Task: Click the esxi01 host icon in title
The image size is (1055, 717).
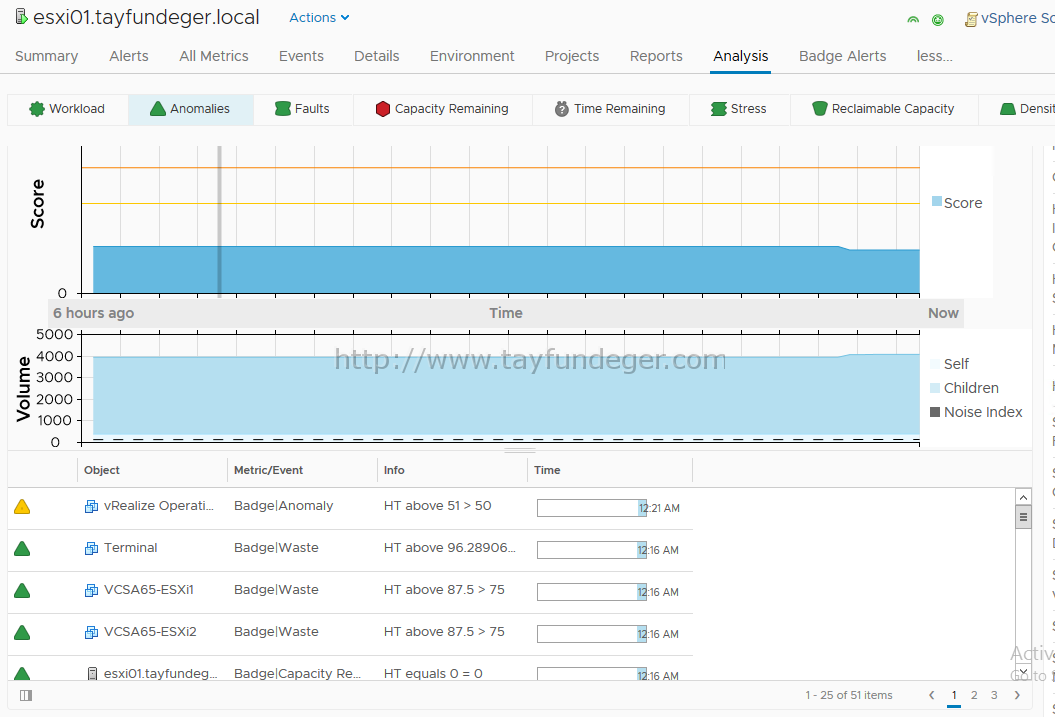Action: pos(22,17)
